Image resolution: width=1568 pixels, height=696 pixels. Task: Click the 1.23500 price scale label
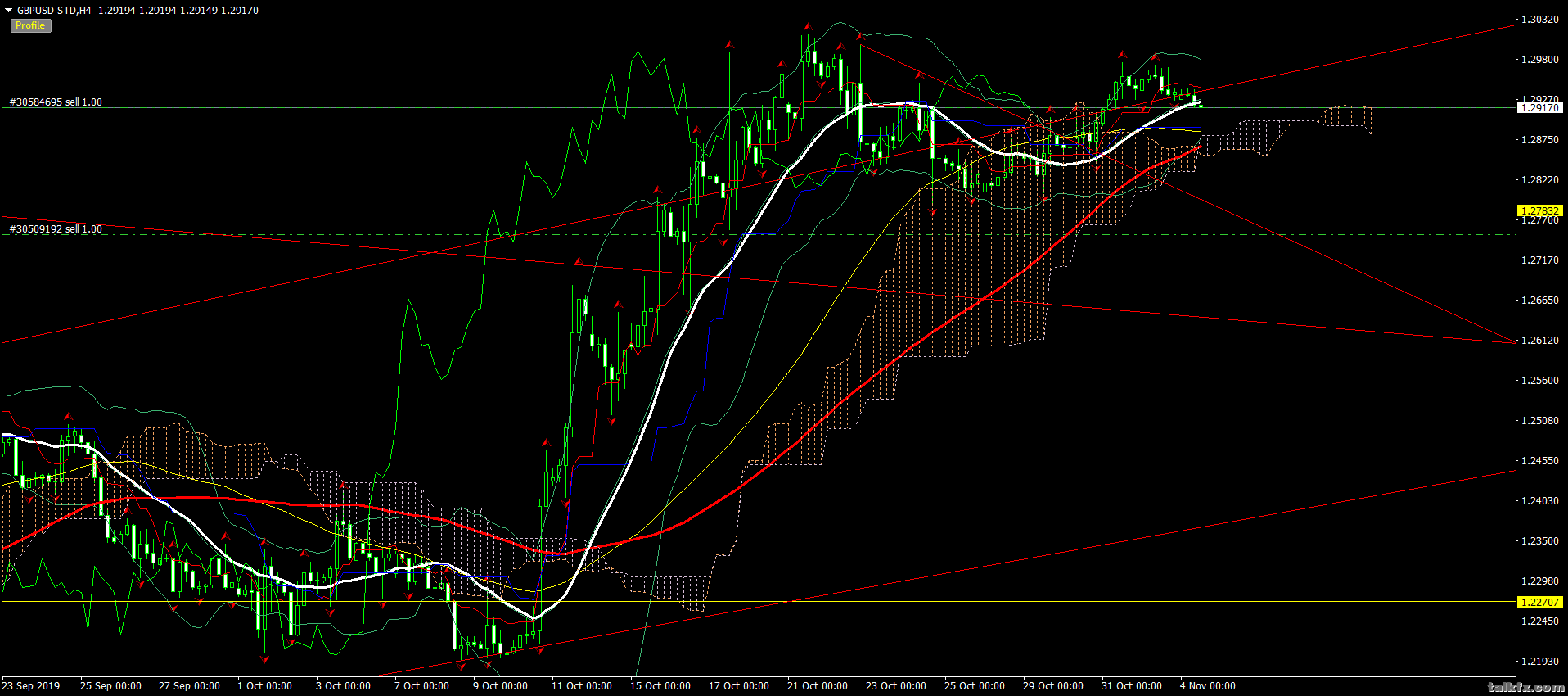(1539, 540)
